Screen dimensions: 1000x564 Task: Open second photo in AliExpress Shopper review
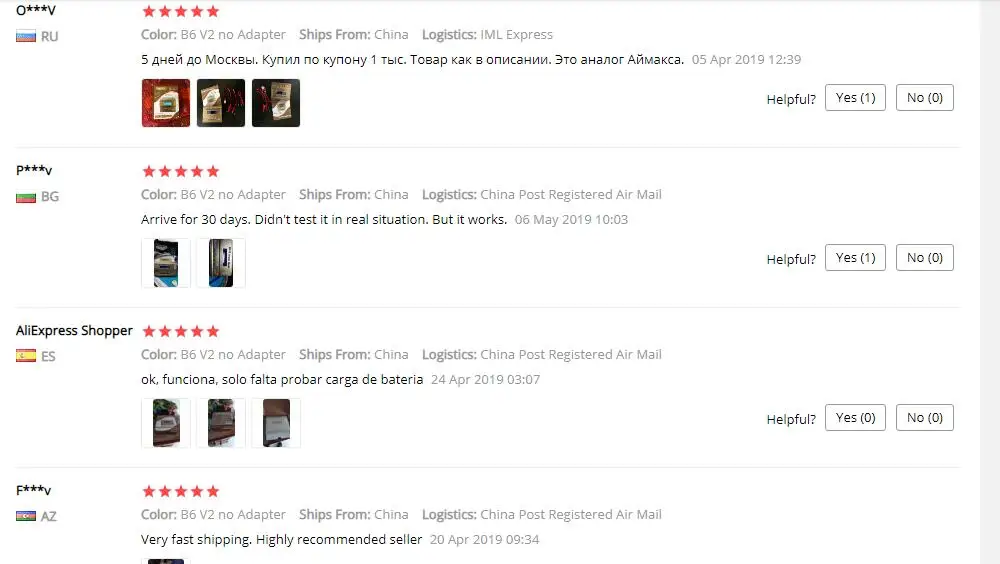click(221, 423)
